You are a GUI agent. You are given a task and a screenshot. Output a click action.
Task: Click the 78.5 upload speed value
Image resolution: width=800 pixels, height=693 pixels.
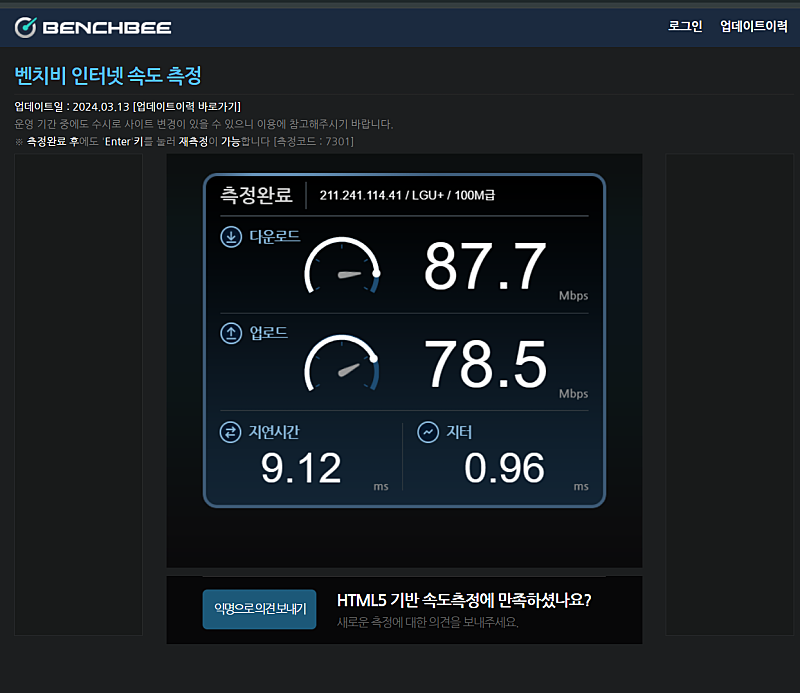pos(485,364)
